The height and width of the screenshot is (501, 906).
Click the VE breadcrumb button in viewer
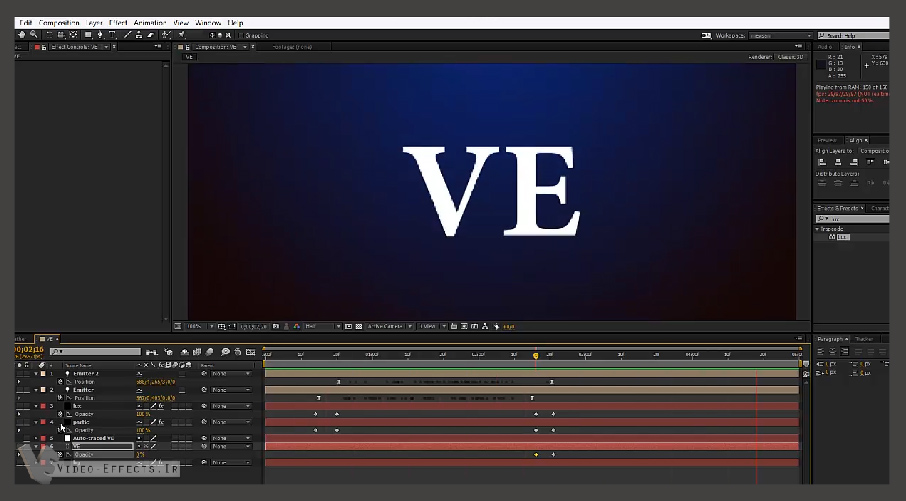point(189,57)
